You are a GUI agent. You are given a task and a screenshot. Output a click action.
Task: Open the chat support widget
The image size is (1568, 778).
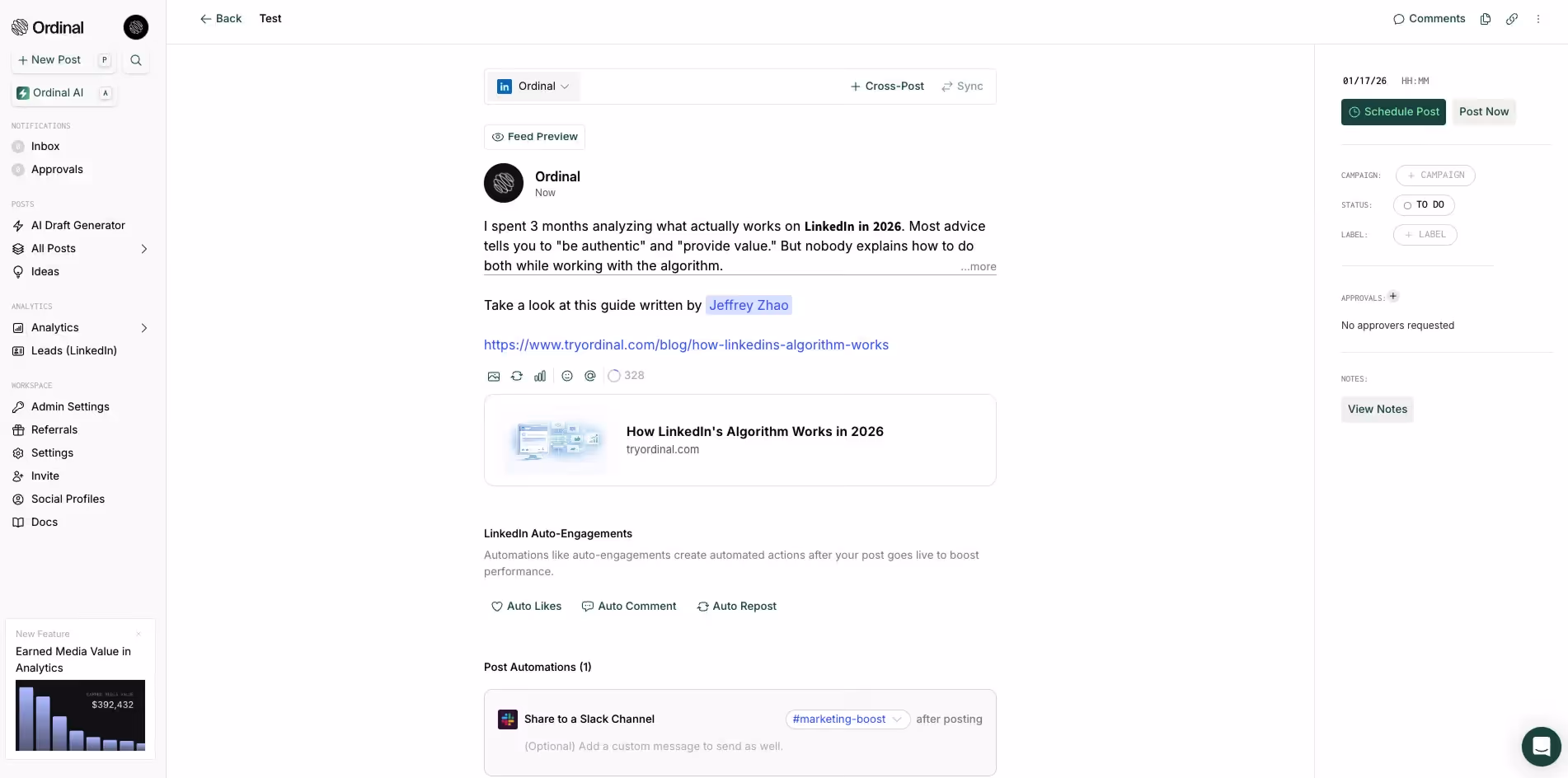pos(1541,747)
